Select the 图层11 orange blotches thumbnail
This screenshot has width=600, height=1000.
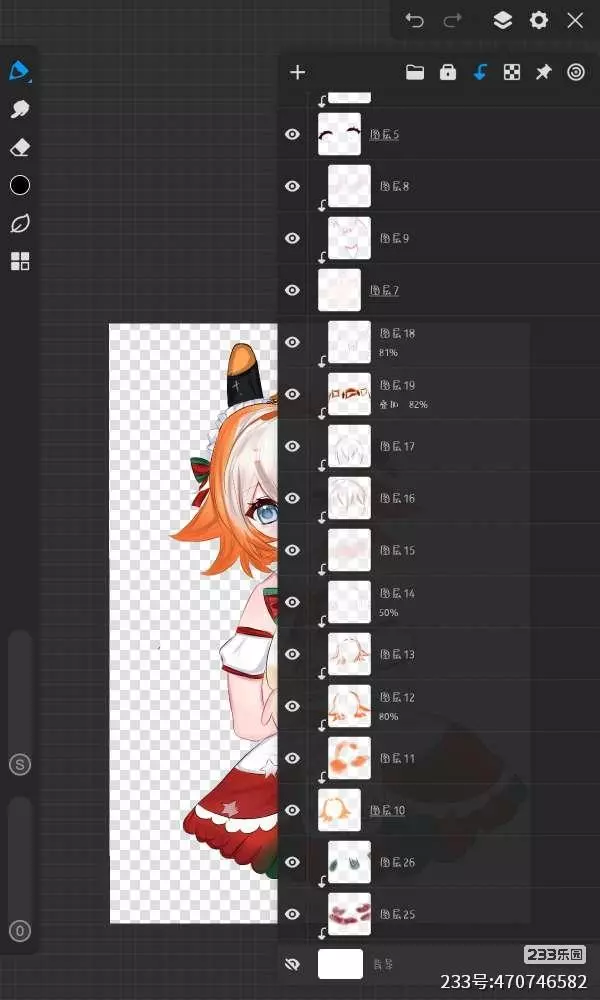349,758
